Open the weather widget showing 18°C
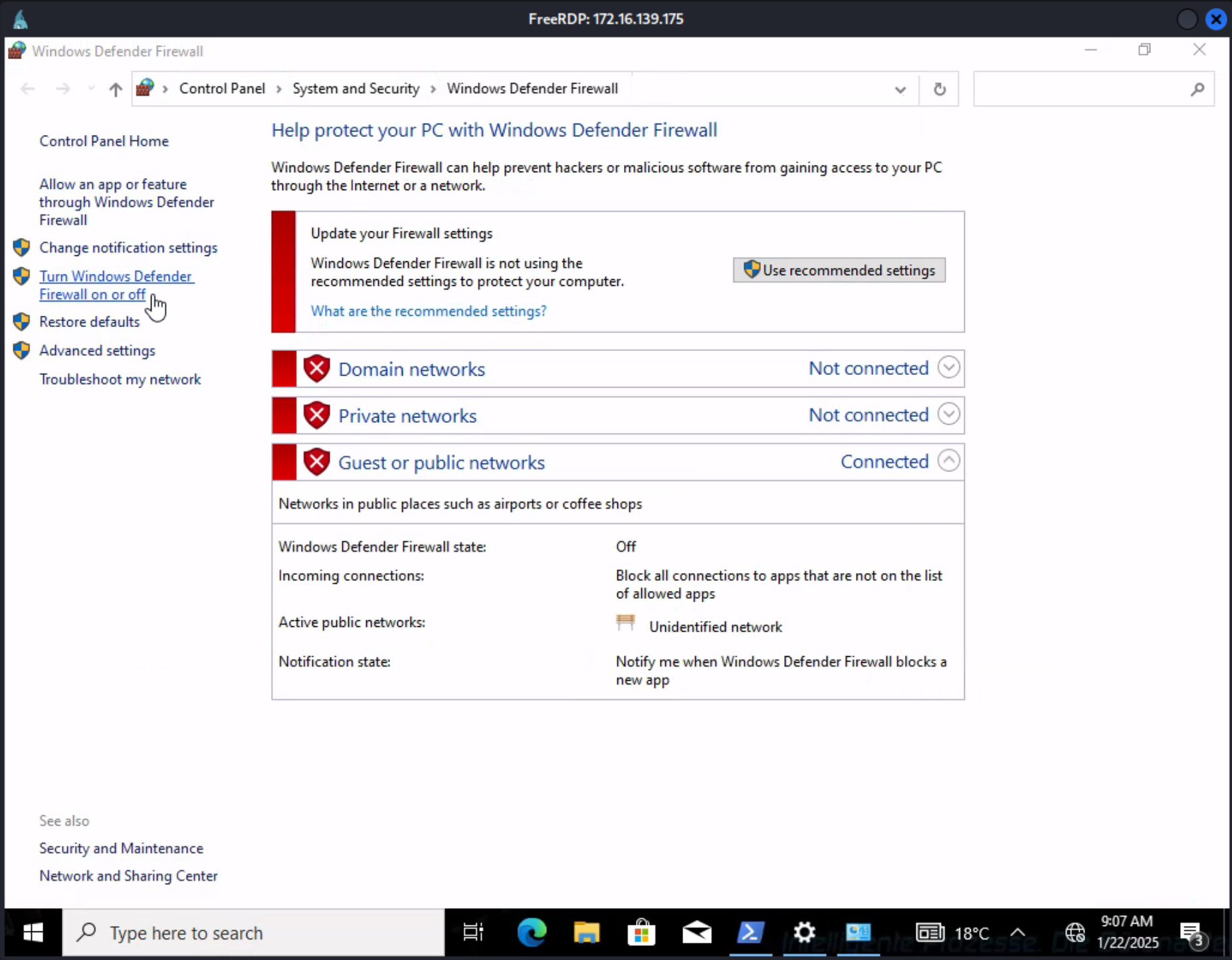Screen dimensions: 1232x960 click(x=953, y=933)
